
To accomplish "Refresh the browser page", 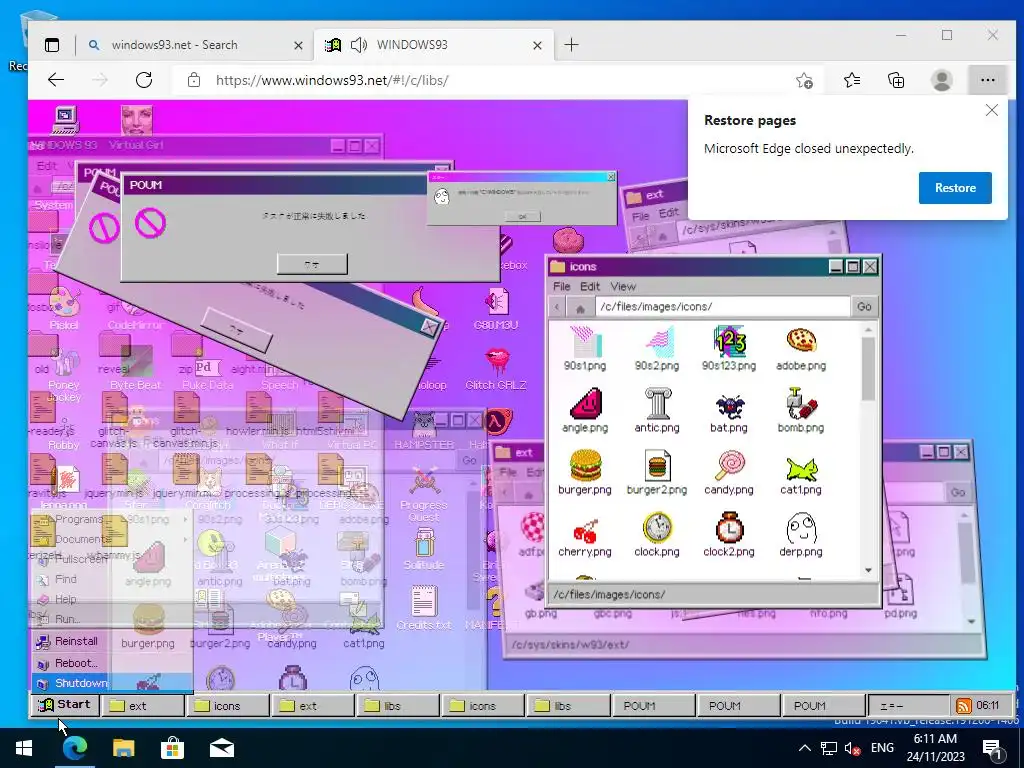I will (x=144, y=80).
